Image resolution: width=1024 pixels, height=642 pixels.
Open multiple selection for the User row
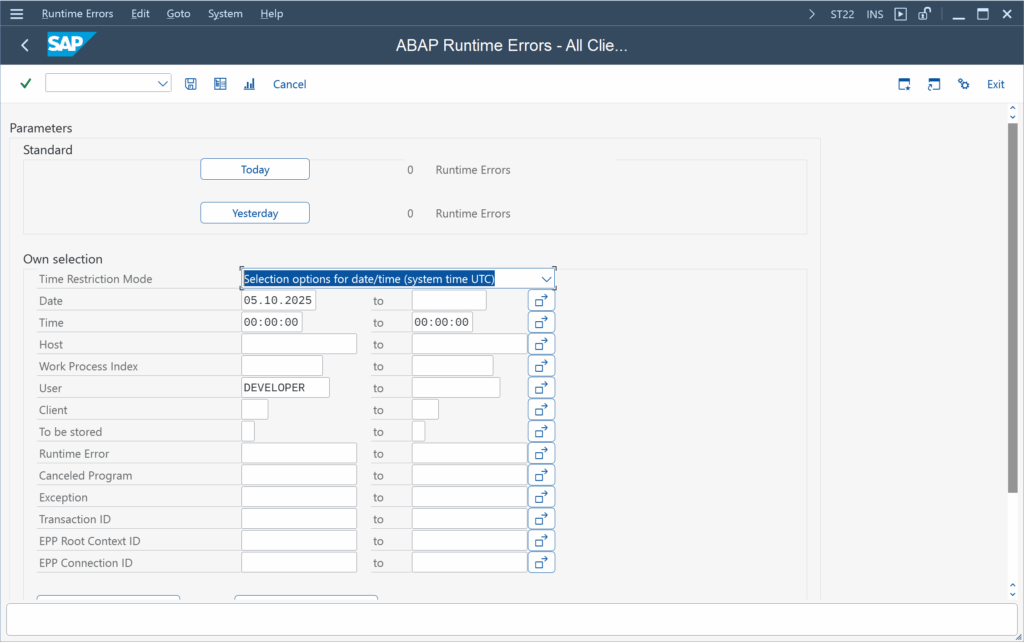pos(541,388)
